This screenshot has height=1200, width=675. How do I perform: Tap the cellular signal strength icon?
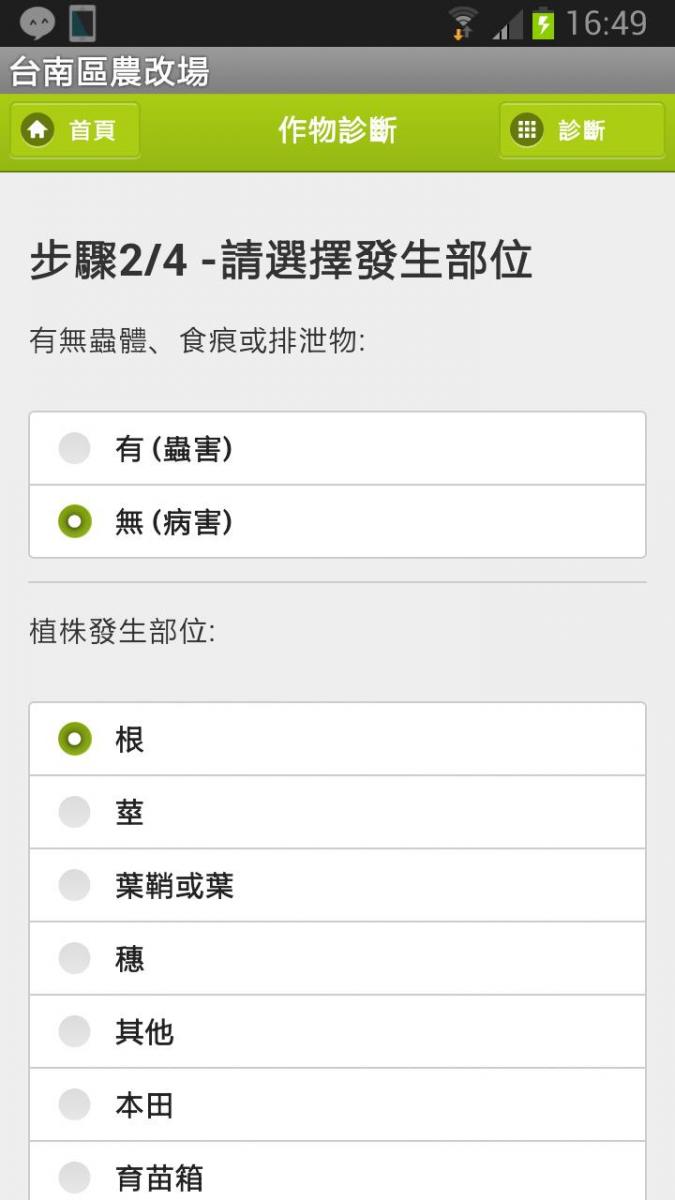[508, 24]
